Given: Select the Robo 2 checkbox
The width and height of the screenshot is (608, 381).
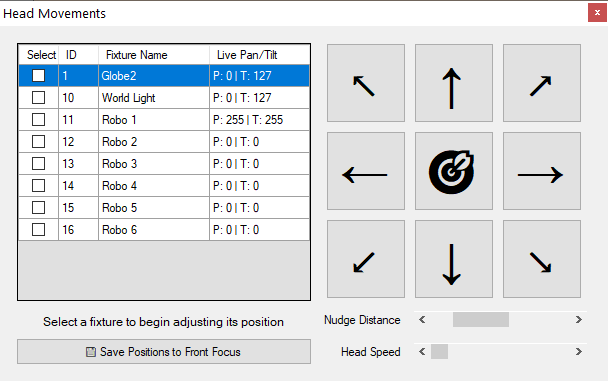Looking at the screenshot, I should (38, 141).
